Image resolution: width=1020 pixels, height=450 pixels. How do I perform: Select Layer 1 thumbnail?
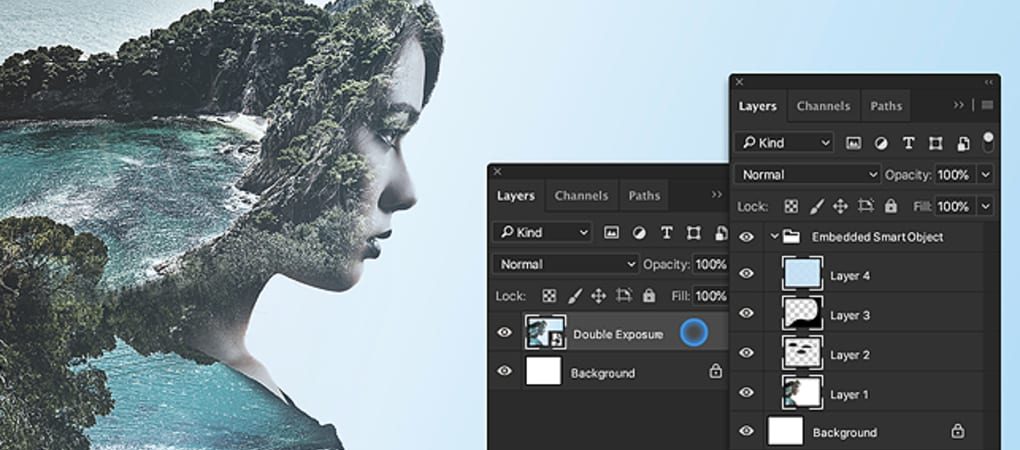(802, 392)
